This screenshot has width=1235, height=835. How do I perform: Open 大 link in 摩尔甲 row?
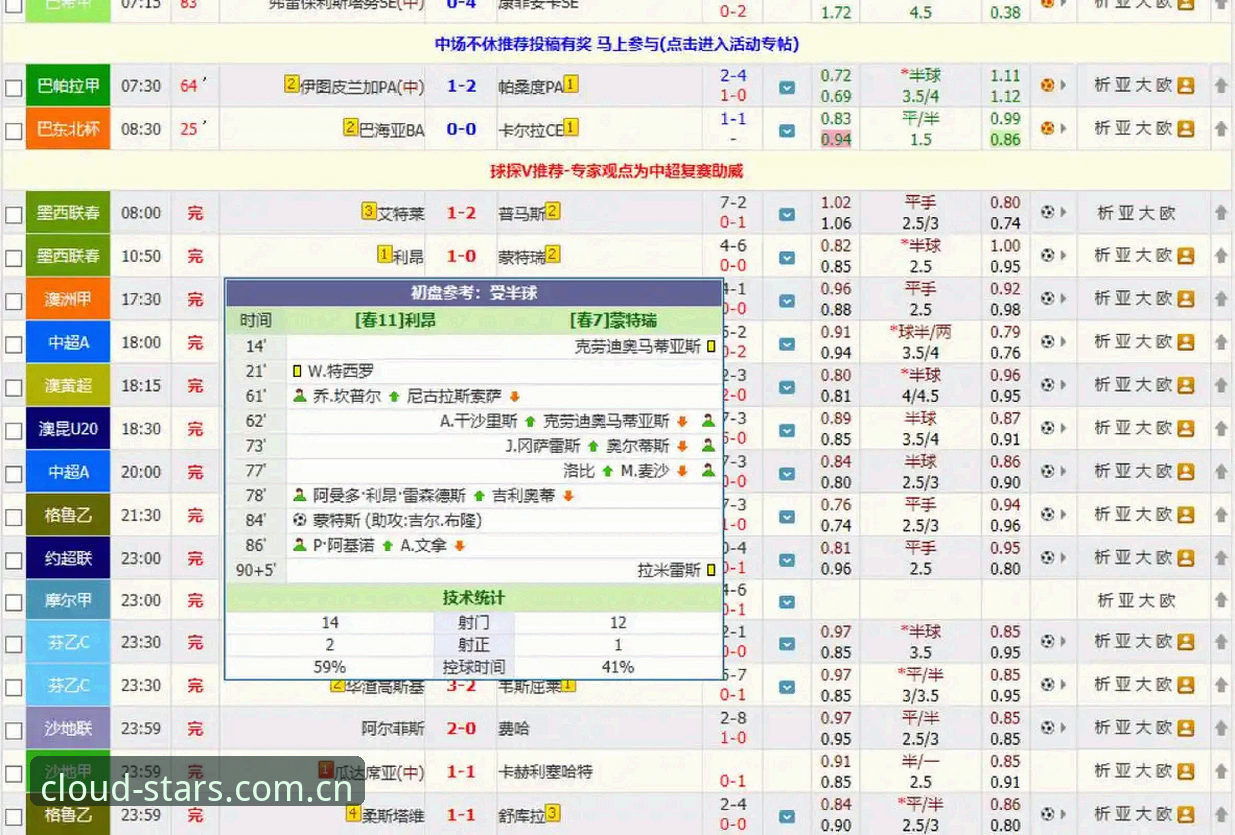pyautogui.click(x=1145, y=600)
